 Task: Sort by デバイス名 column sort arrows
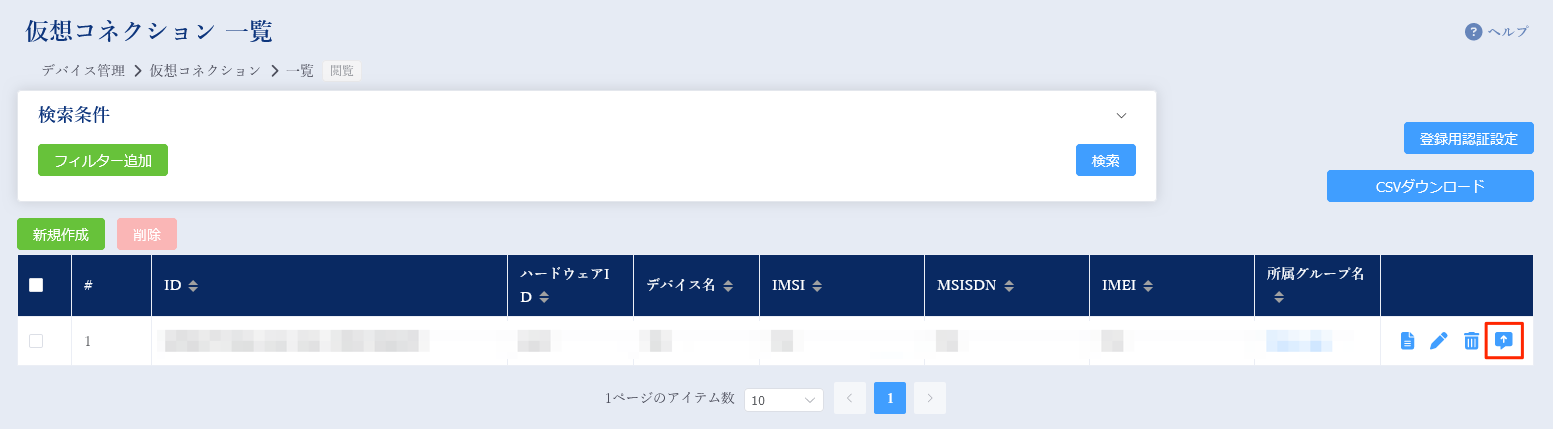pyautogui.click(x=728, y=286)
